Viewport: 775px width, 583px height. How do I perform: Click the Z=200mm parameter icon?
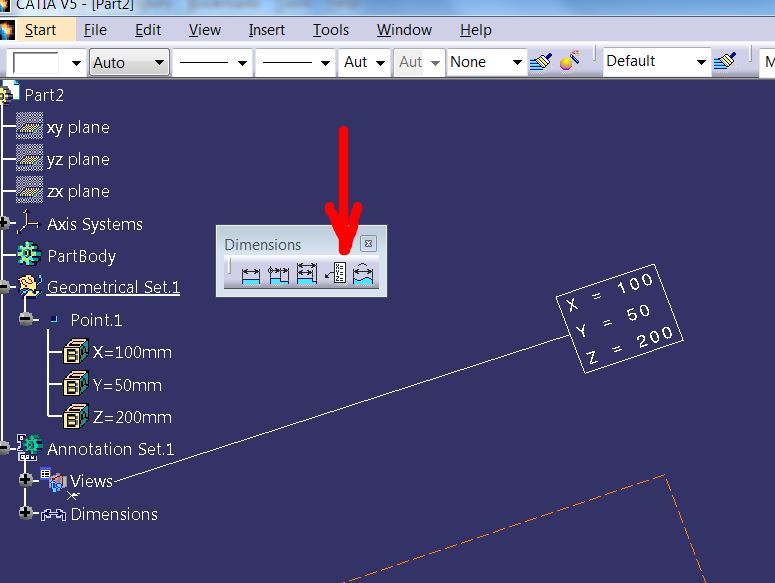76,416
